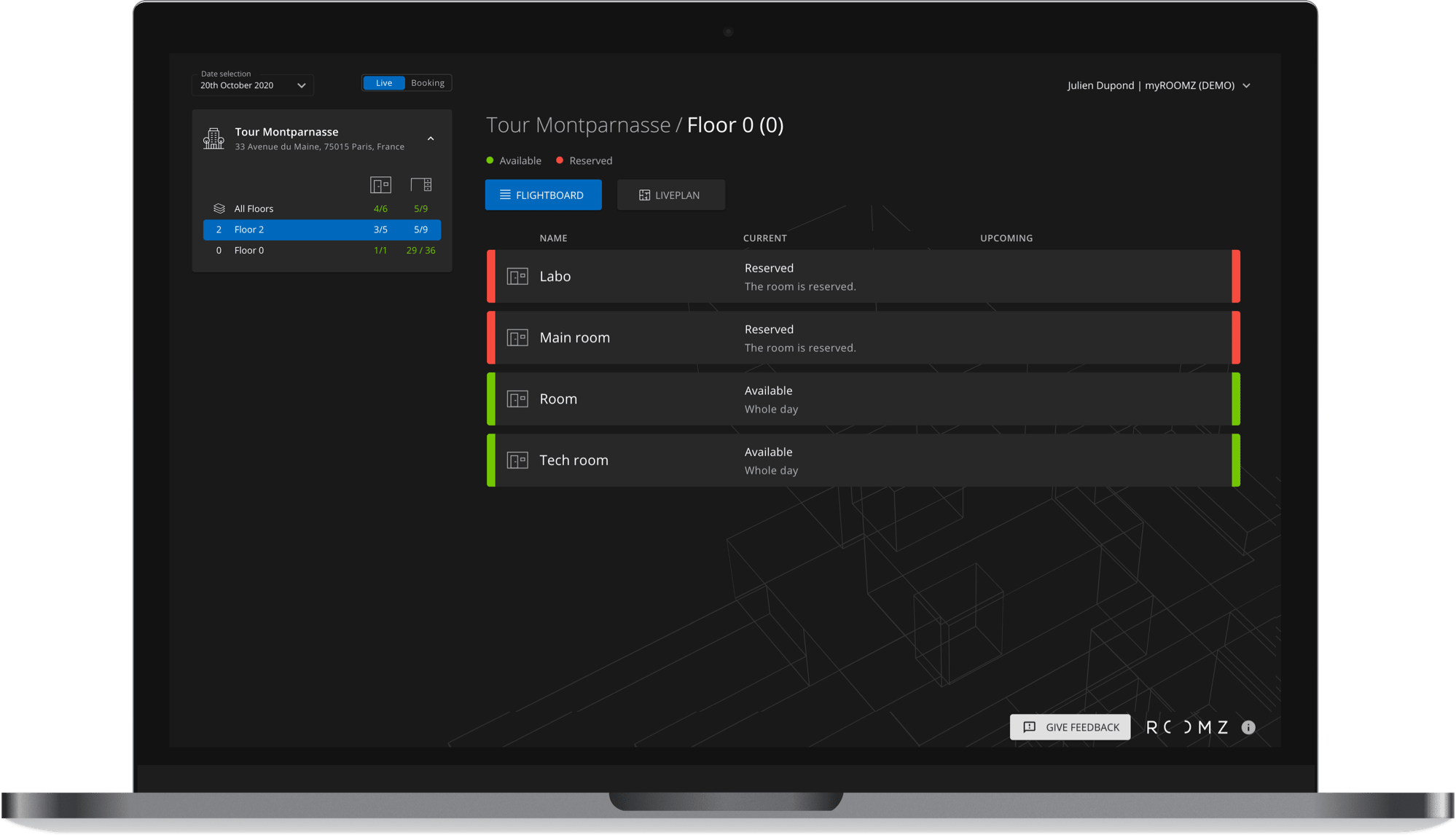The image size is (1456, 835).
Task: Open the Date selection dropdown
Action: [252, 85]
